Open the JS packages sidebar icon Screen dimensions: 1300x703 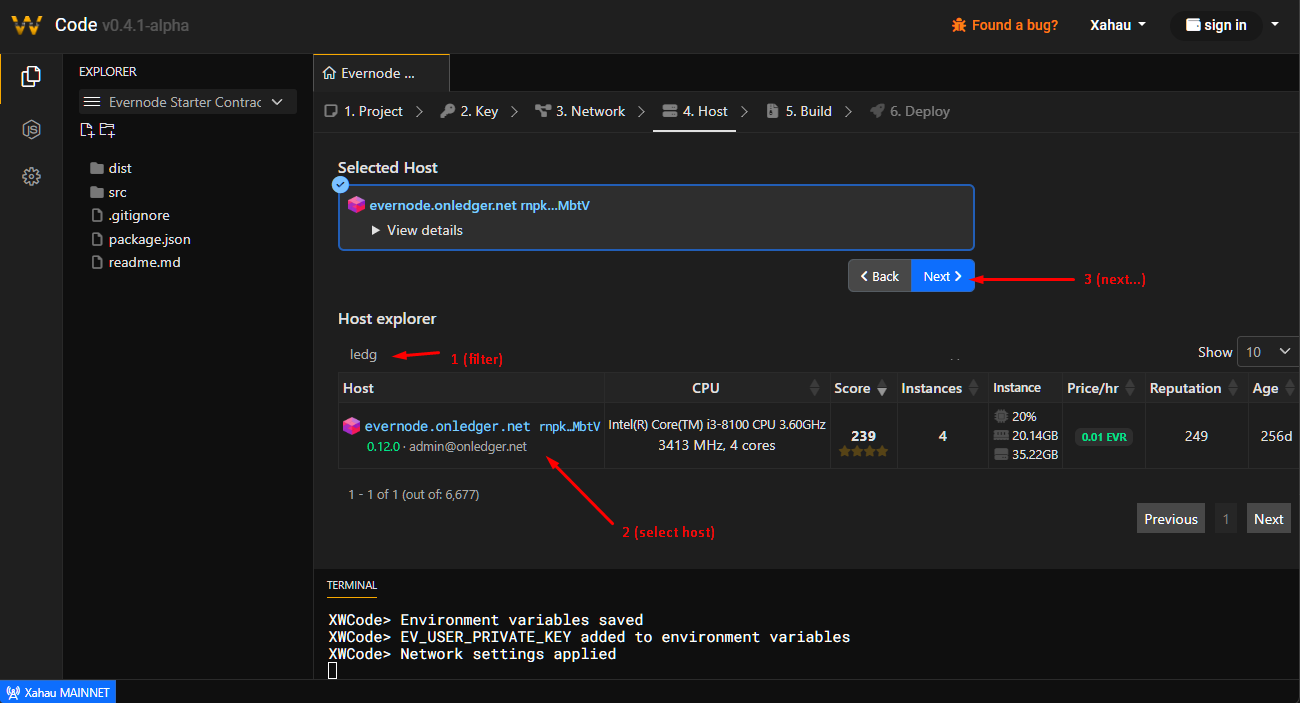pos(31,129)
